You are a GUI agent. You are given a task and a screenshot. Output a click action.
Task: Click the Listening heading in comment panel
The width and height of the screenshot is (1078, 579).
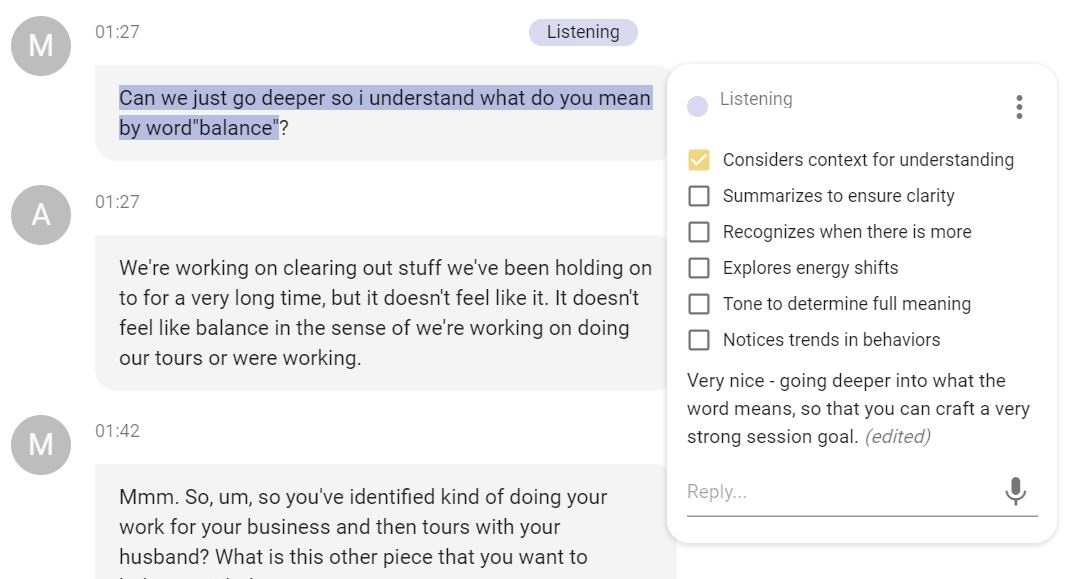(x=756, y=99)
